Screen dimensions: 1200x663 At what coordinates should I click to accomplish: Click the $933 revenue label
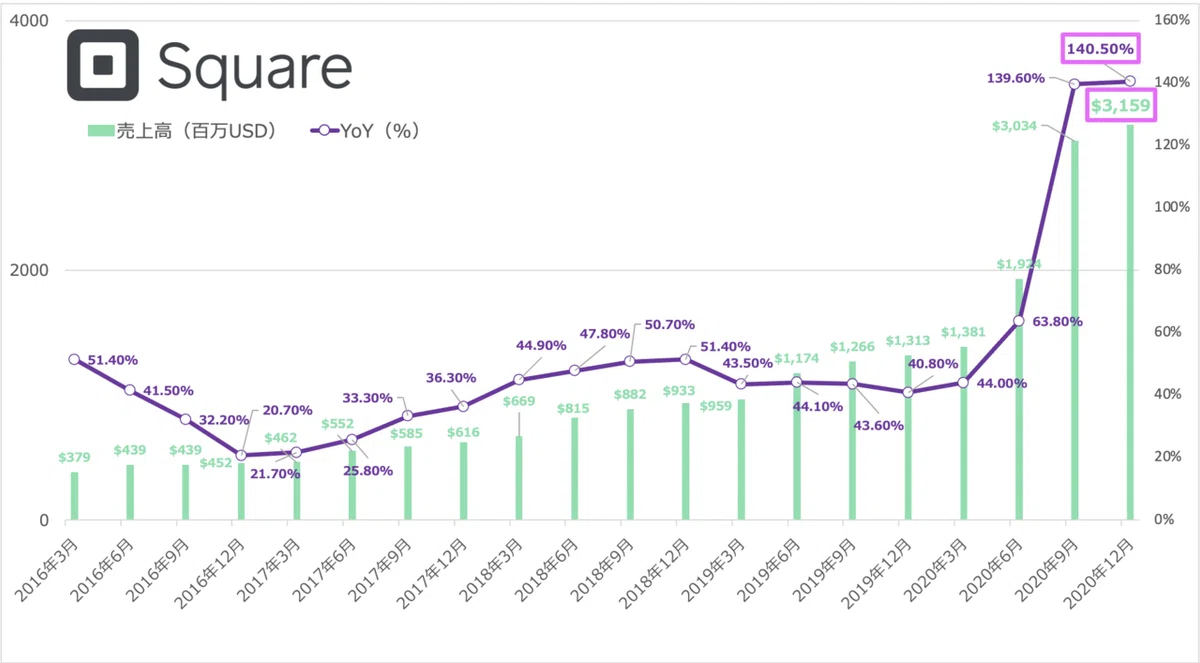[680, 390]
